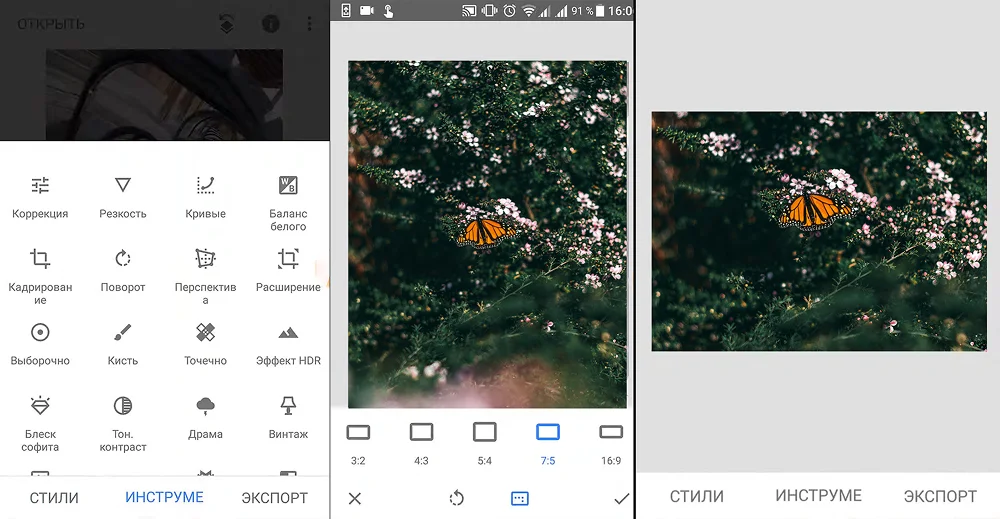Open the layers edit stack icon
Viewport: 1000px width, 519px height.
pos(226,24)
